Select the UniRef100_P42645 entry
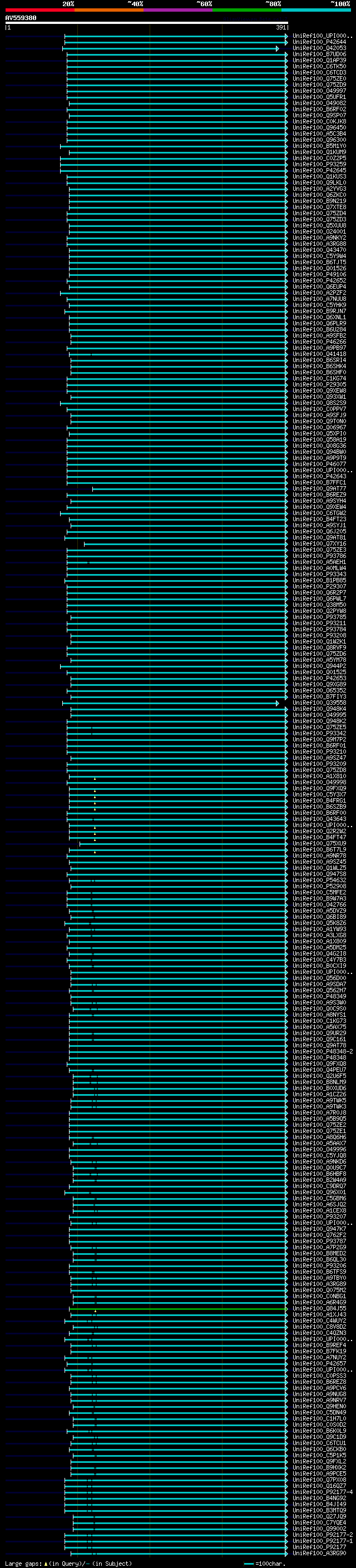 [319, 170]
